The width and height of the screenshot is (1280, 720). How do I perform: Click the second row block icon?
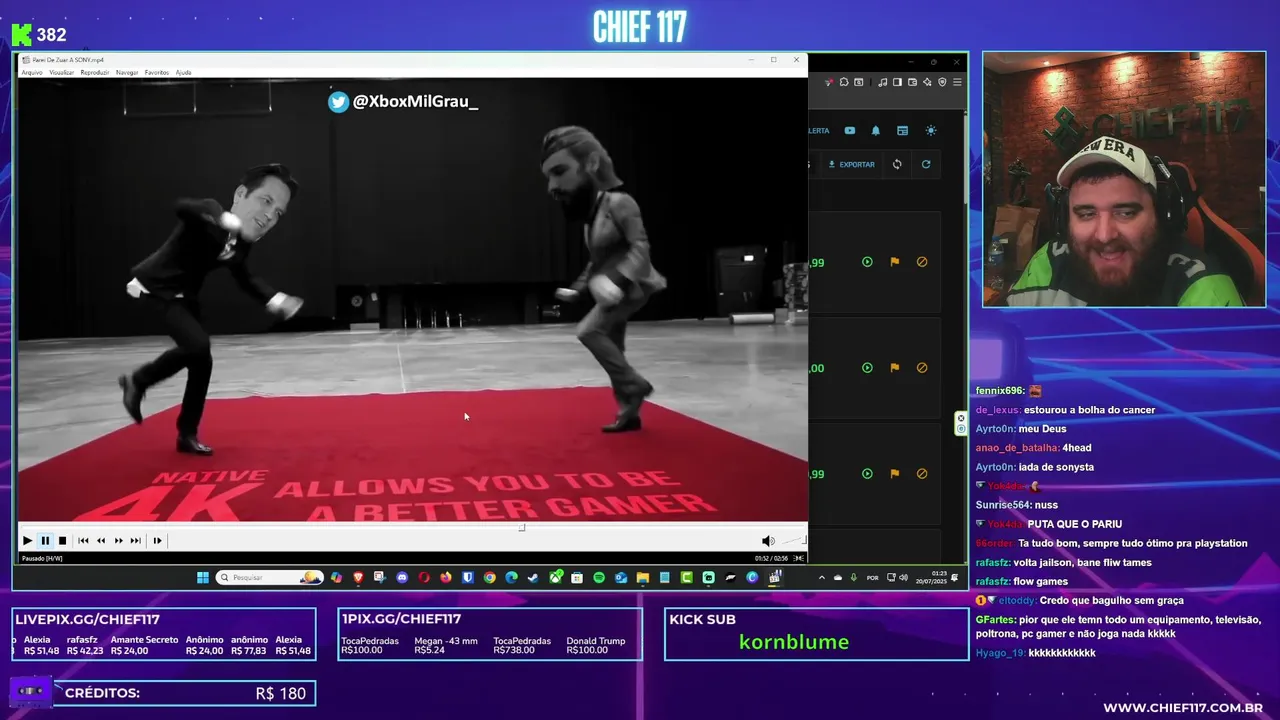[922, 368]
